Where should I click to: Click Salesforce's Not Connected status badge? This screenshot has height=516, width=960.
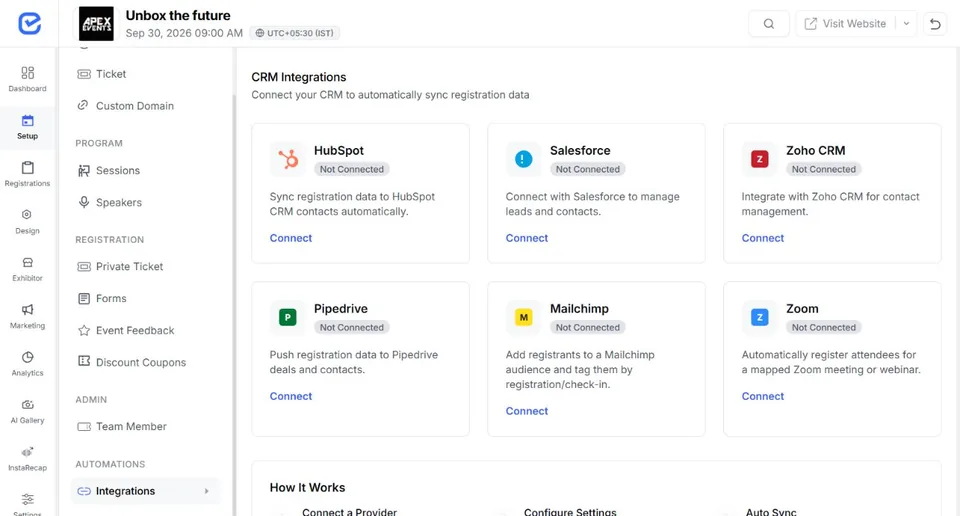tap(588, 170)
